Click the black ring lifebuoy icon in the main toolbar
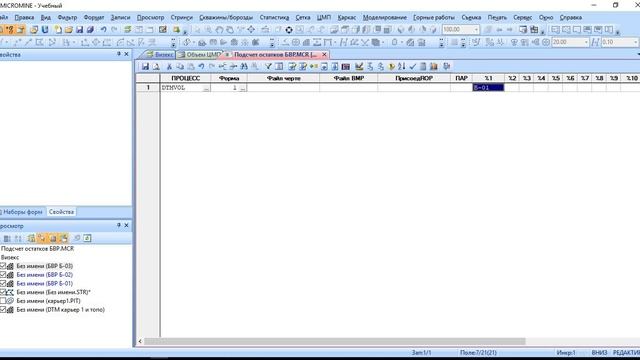 [x=289, y=30]
